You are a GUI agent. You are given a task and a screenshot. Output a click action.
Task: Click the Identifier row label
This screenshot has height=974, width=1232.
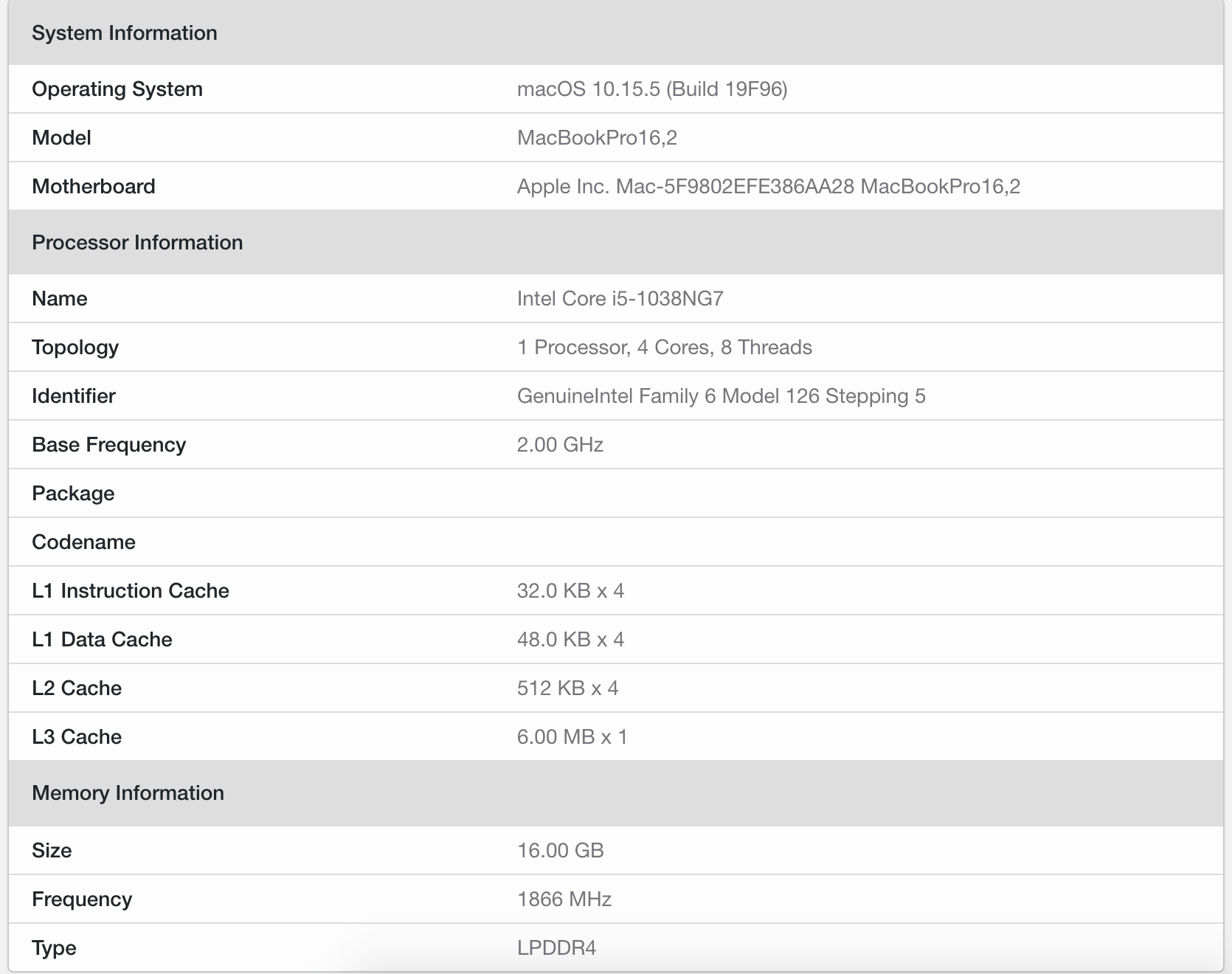[74, 396]
